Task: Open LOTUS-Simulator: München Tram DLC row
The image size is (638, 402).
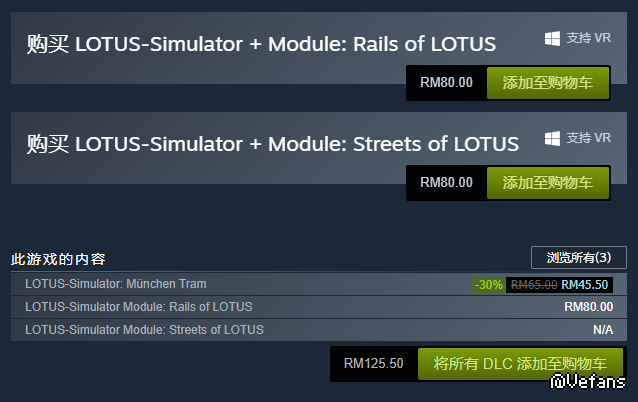Action: 116,284
